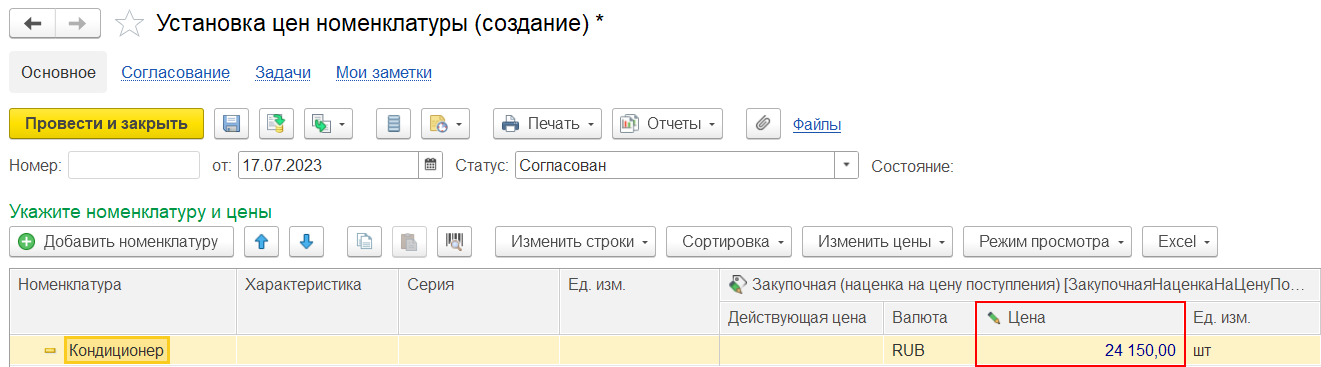
Task: Switch to the Мои заметки tab
Action: point(384,72)
